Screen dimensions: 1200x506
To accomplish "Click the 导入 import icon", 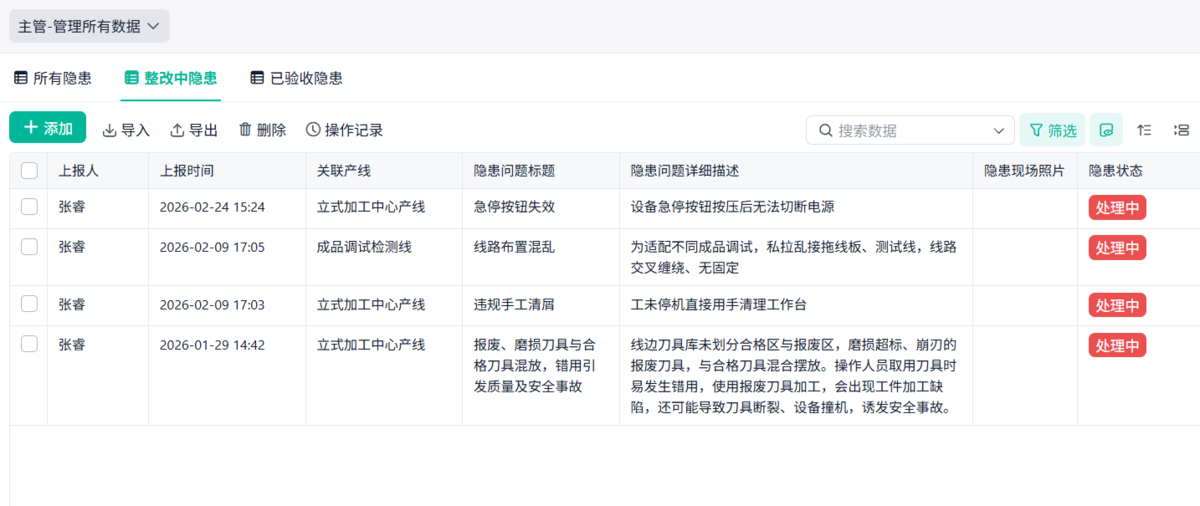I will (x=110, y=130).
